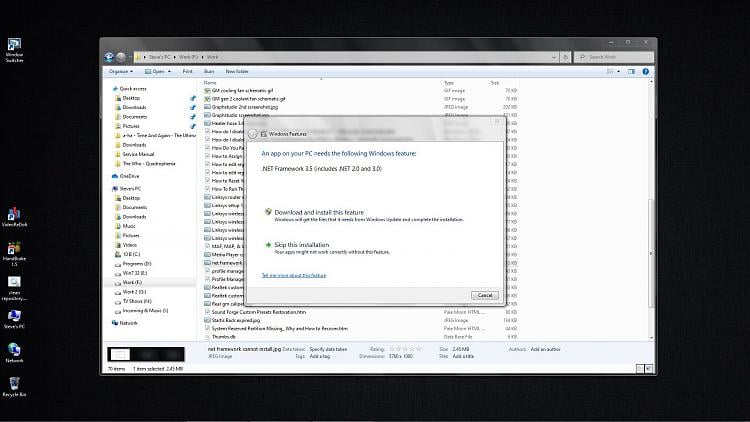The width and height of the screenshot is (750, 422).
Task: Select GM gen 2 coolant fan schematic.gif
Action: coord(248,99)
